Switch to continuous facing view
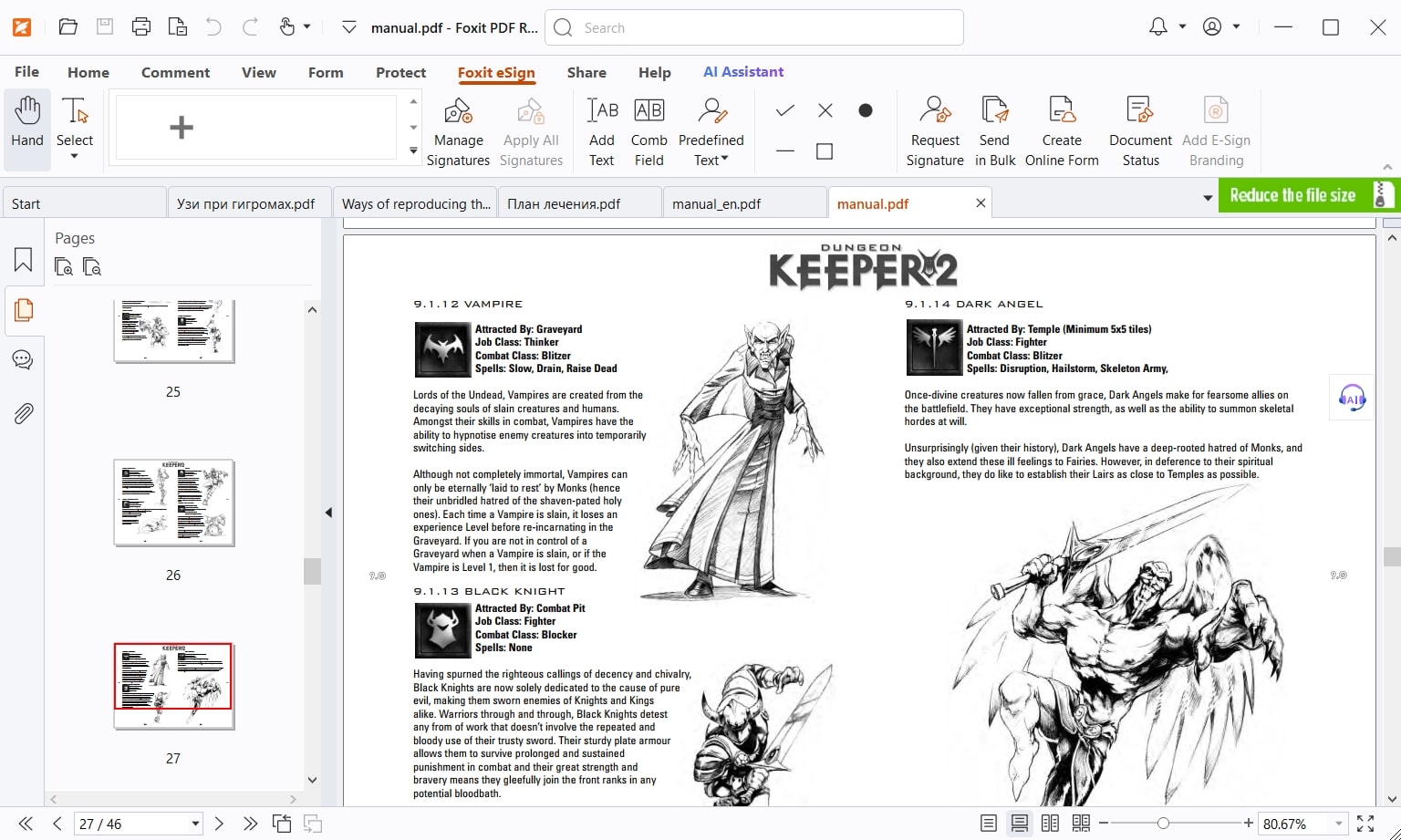Viewport: 1401px width, 840px height. tap(1081, 824)
